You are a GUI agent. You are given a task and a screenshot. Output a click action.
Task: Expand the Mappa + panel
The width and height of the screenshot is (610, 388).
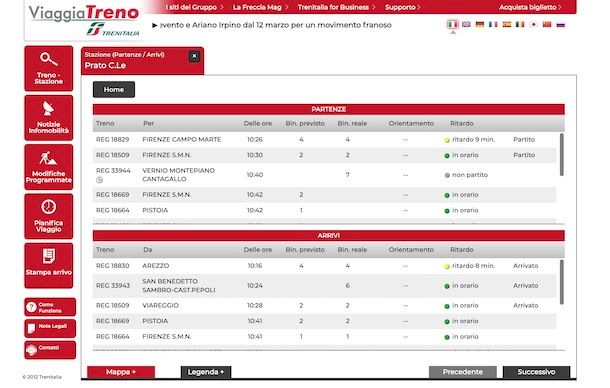pyautogui.click(x=121, y=372)
